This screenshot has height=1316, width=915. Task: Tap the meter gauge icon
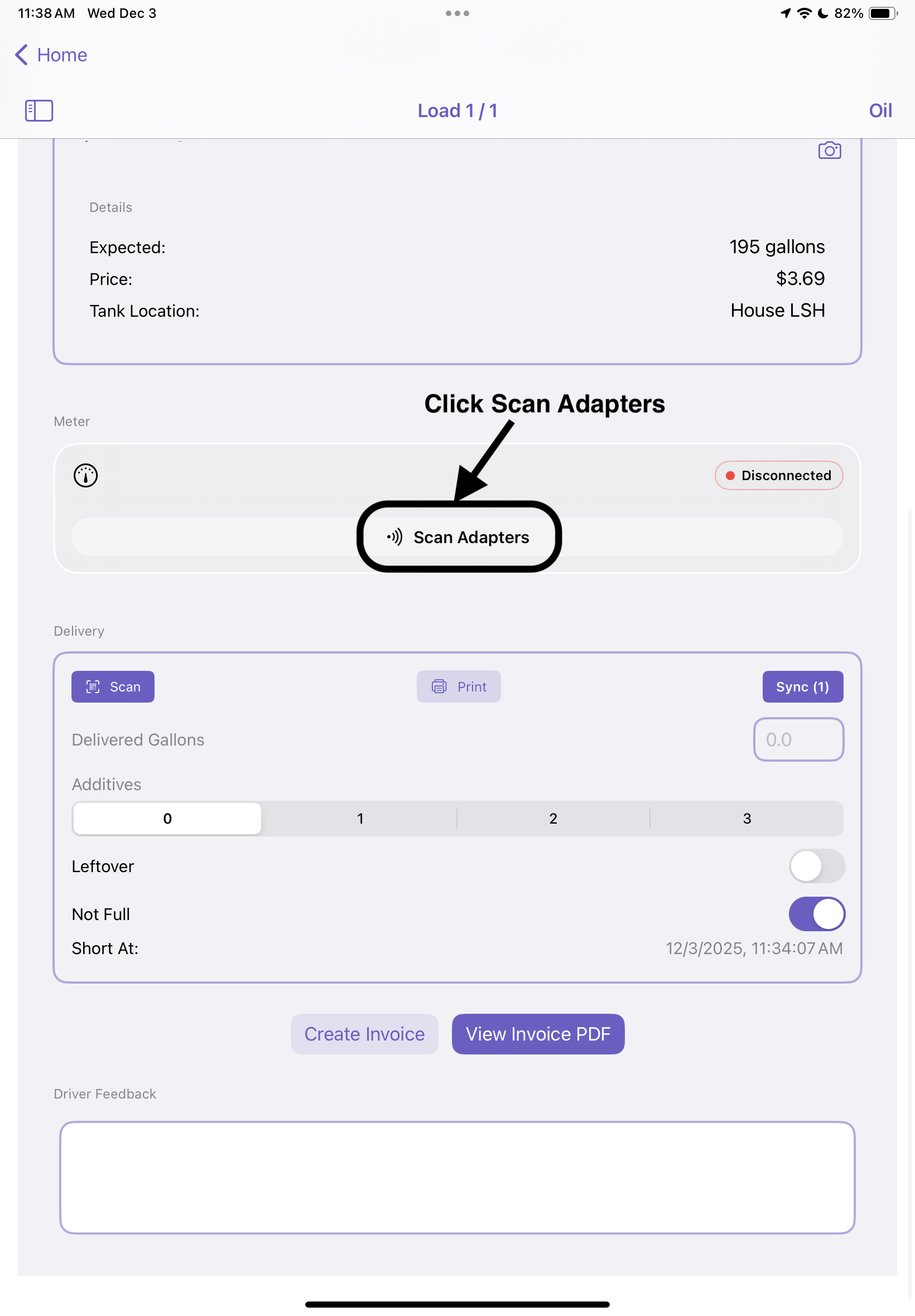pyautogui.click(x=85, y=476)
